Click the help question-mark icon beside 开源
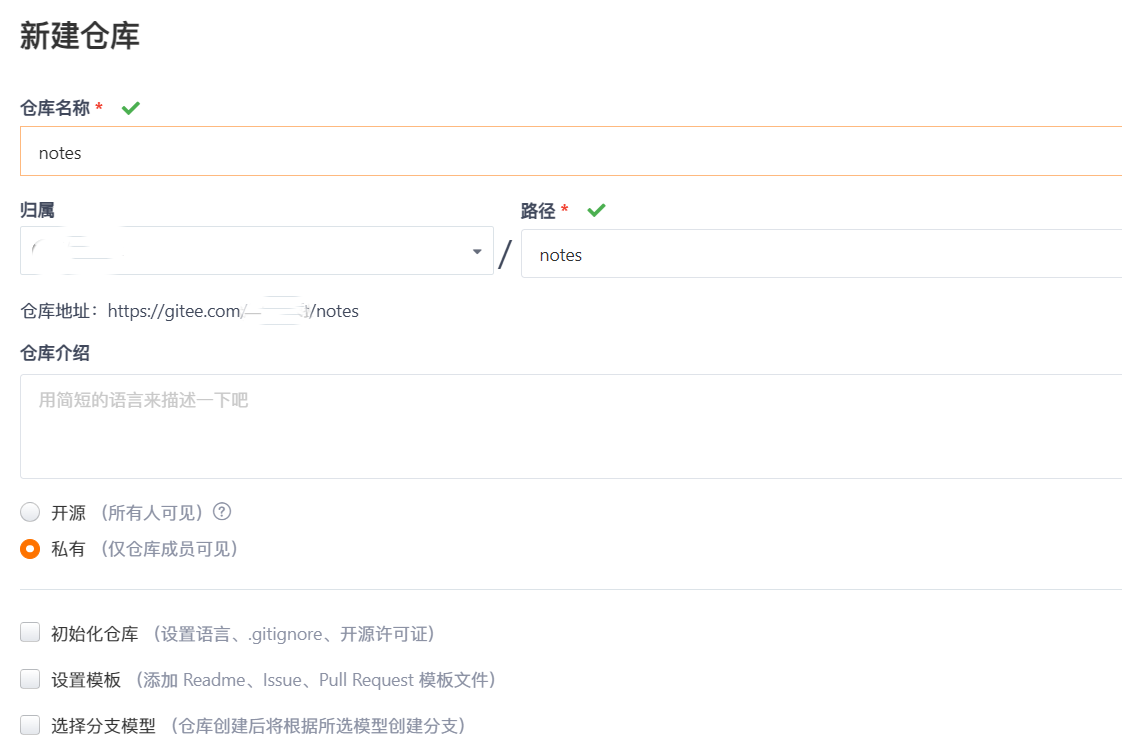 click(221, 512)
